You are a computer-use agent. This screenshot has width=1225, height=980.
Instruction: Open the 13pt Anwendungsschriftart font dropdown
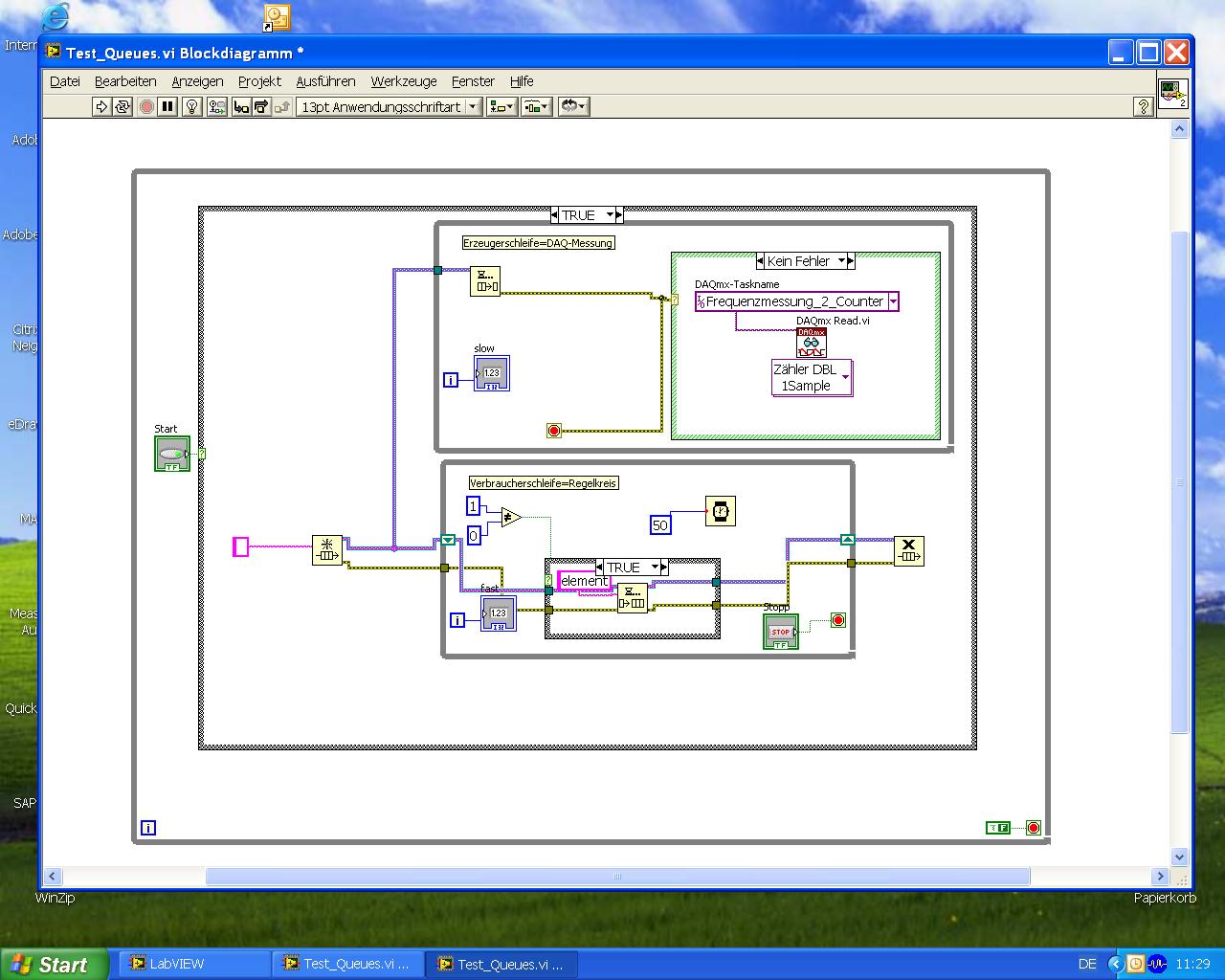point(389,107)
